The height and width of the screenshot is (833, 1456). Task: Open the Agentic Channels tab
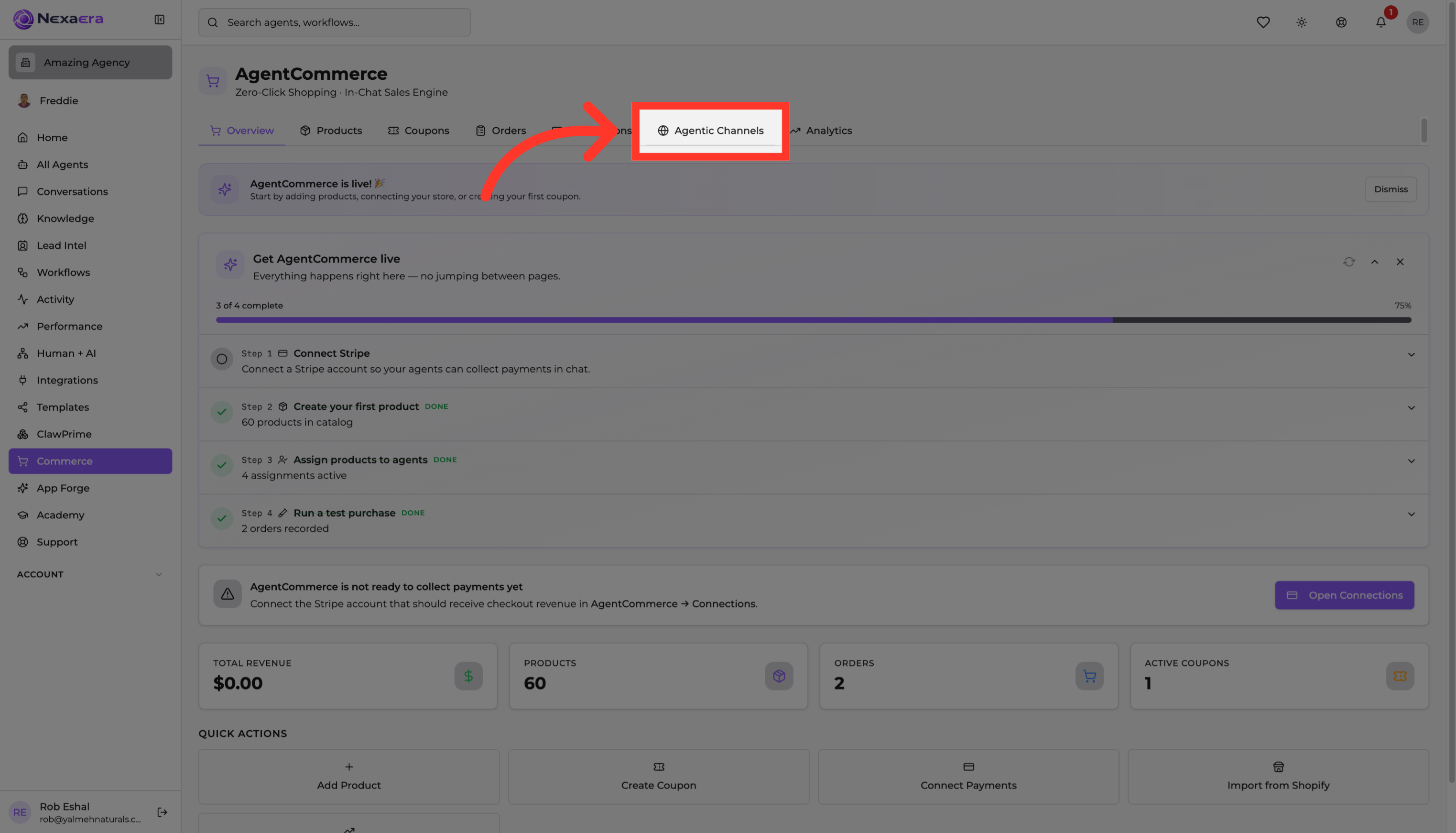710,131
